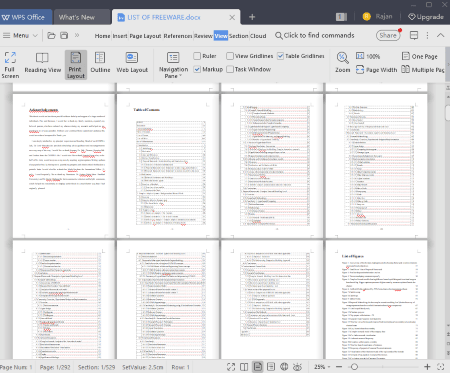Click the window layout icon beside Share
This screenshot has width=450, height=373.
[414, 35]
